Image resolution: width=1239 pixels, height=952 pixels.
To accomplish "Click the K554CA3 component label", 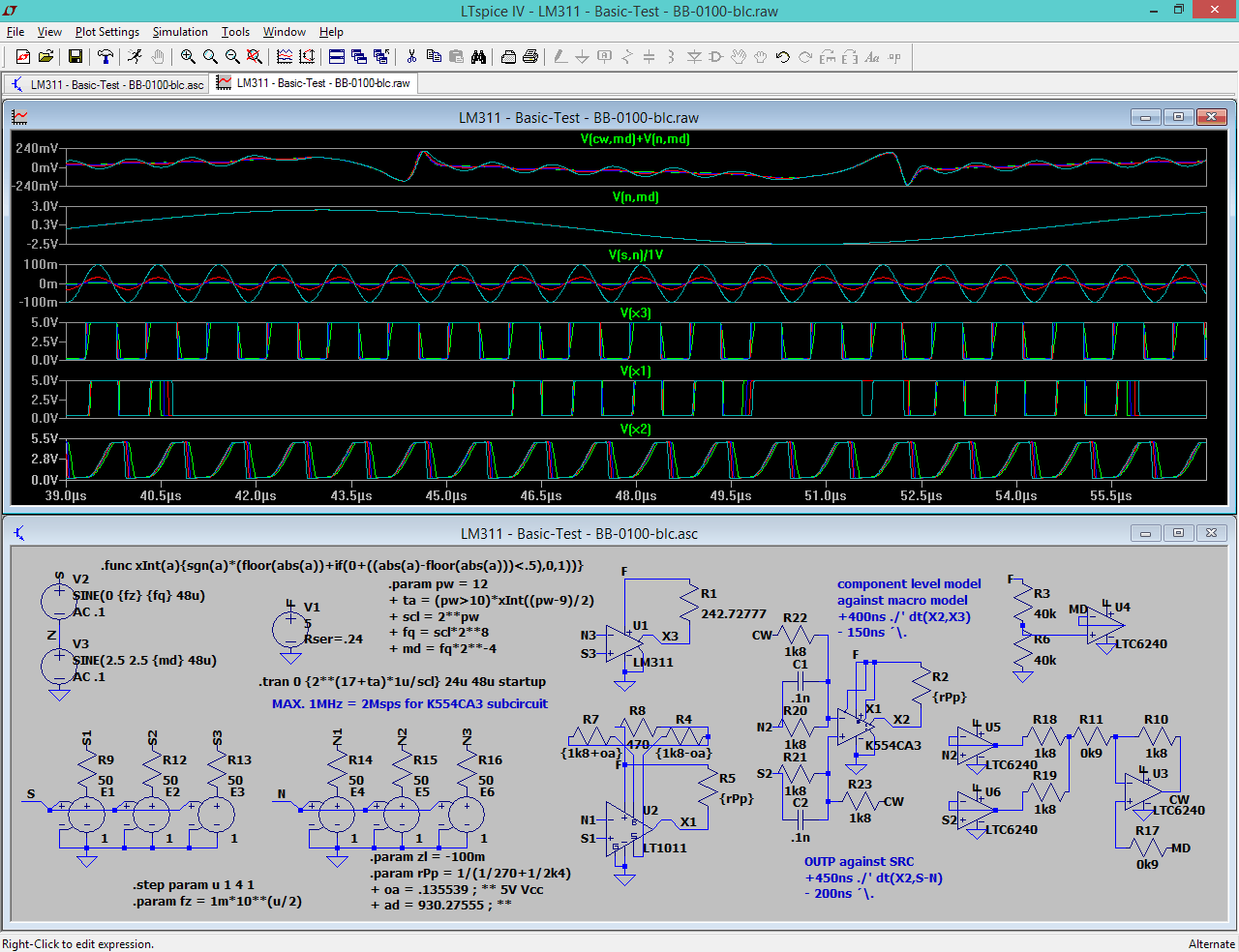I will (893, 746).
